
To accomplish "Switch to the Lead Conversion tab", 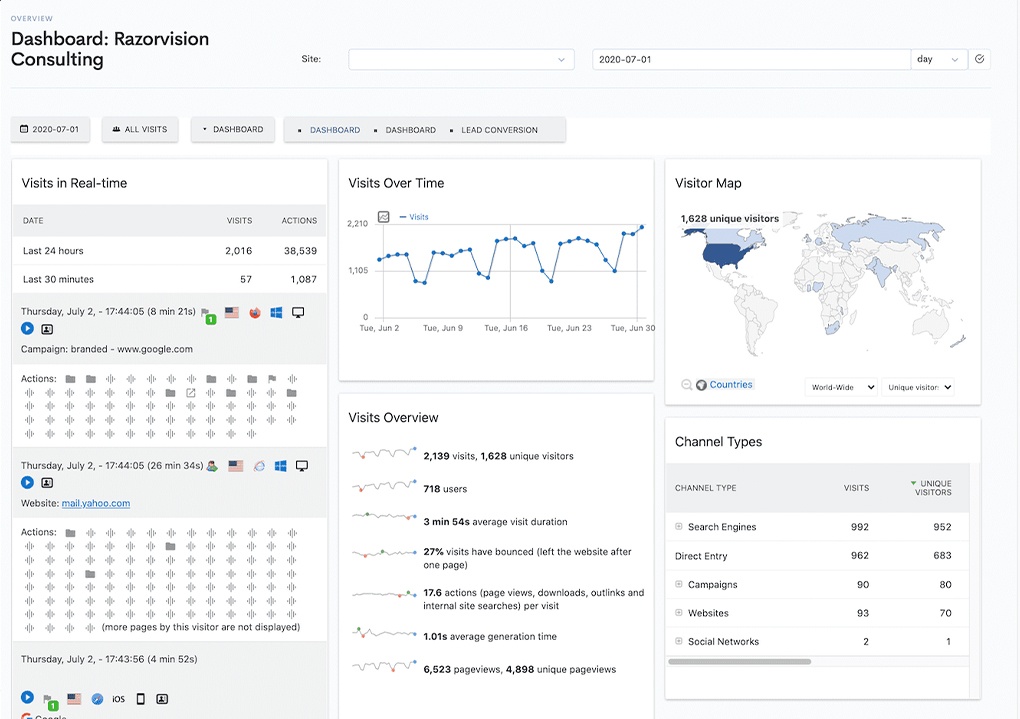I will [498, 130].
